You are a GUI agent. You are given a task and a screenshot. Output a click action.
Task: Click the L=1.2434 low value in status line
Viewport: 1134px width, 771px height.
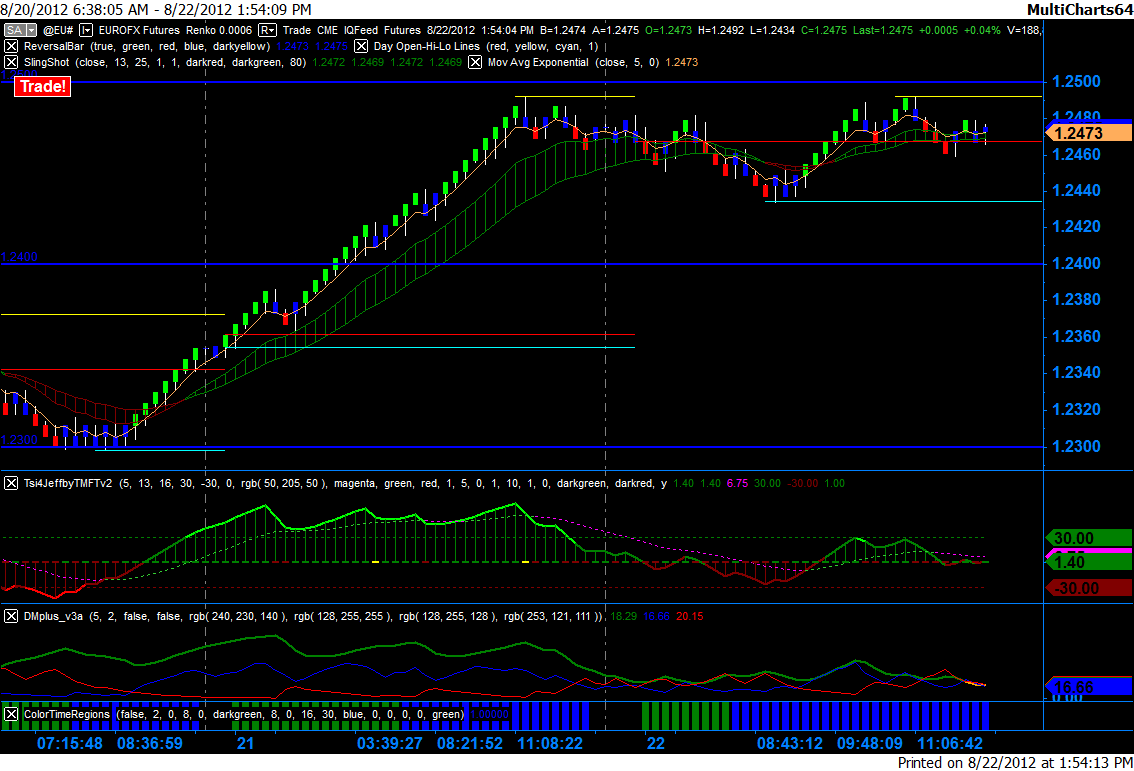click(773, 30)
